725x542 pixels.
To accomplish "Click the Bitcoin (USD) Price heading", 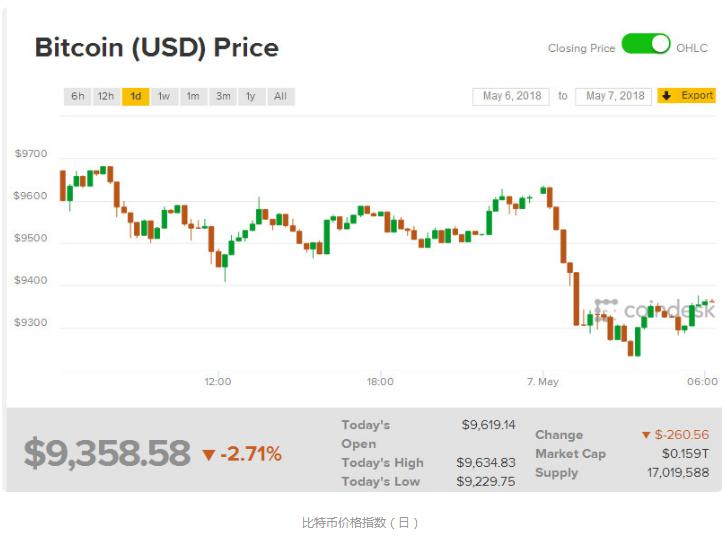I will coord(157,47).
